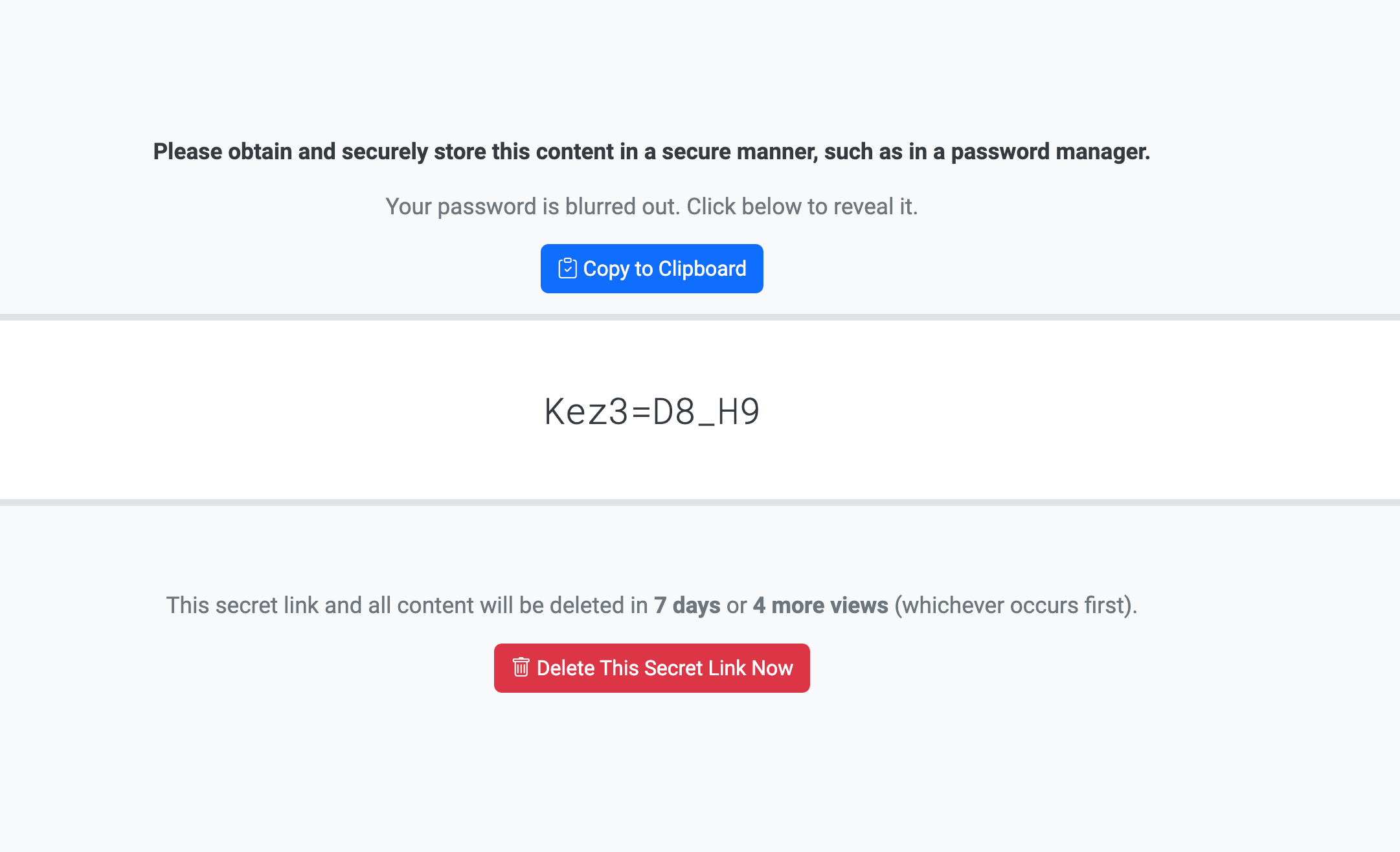Click the clipboard icon on the blue button
The width and height of the screenshot is (1400, 852).
[x=567, y=268]
